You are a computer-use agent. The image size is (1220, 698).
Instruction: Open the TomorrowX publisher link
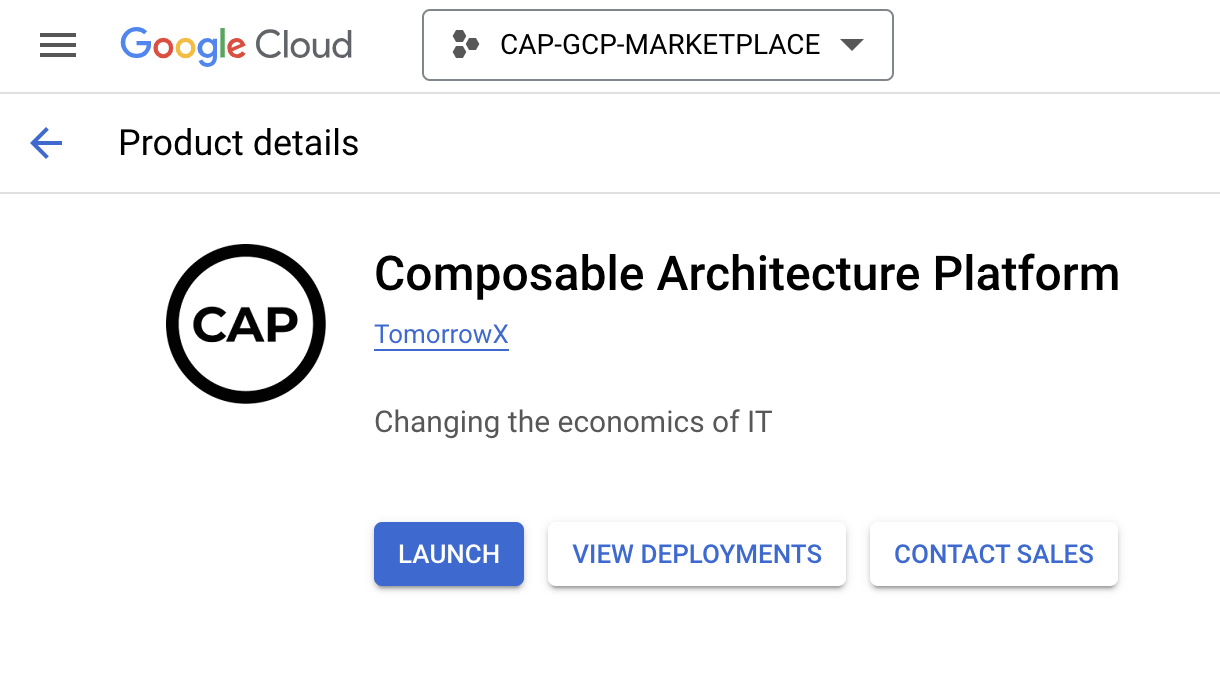pyautogui.click(x=441, y=334)
